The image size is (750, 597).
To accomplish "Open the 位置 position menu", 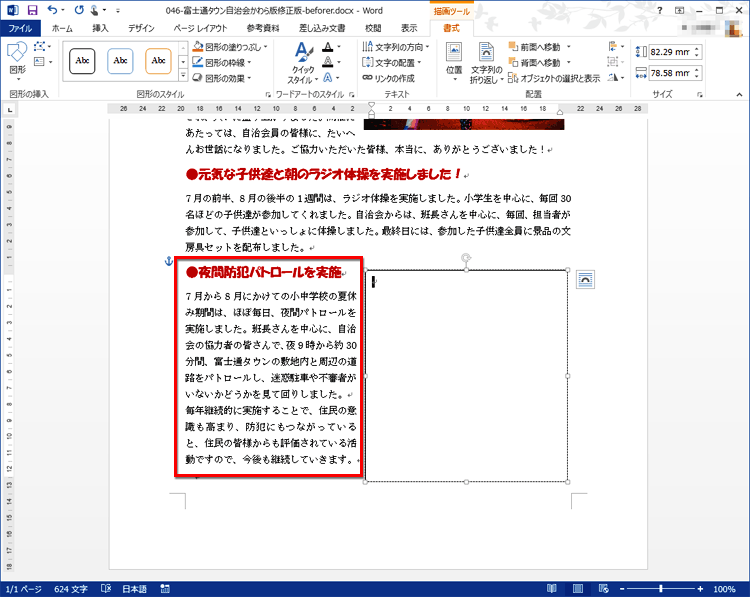I will coord(454,63).
